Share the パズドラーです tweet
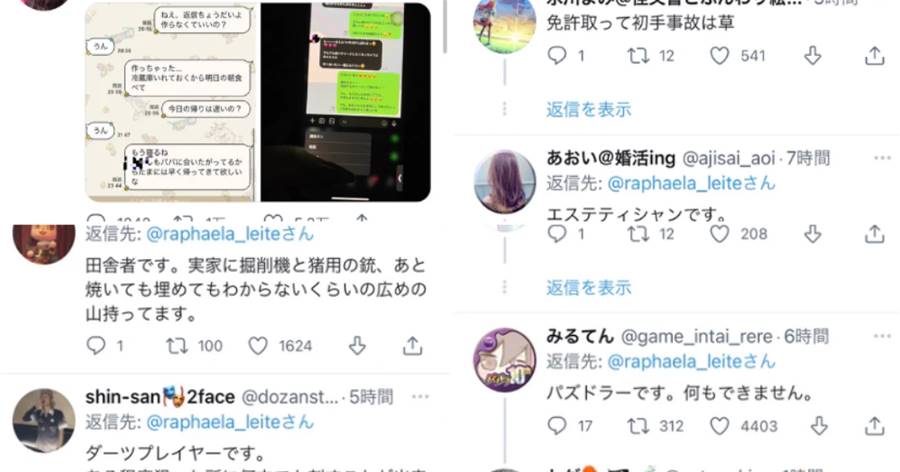 click(874, 426)
